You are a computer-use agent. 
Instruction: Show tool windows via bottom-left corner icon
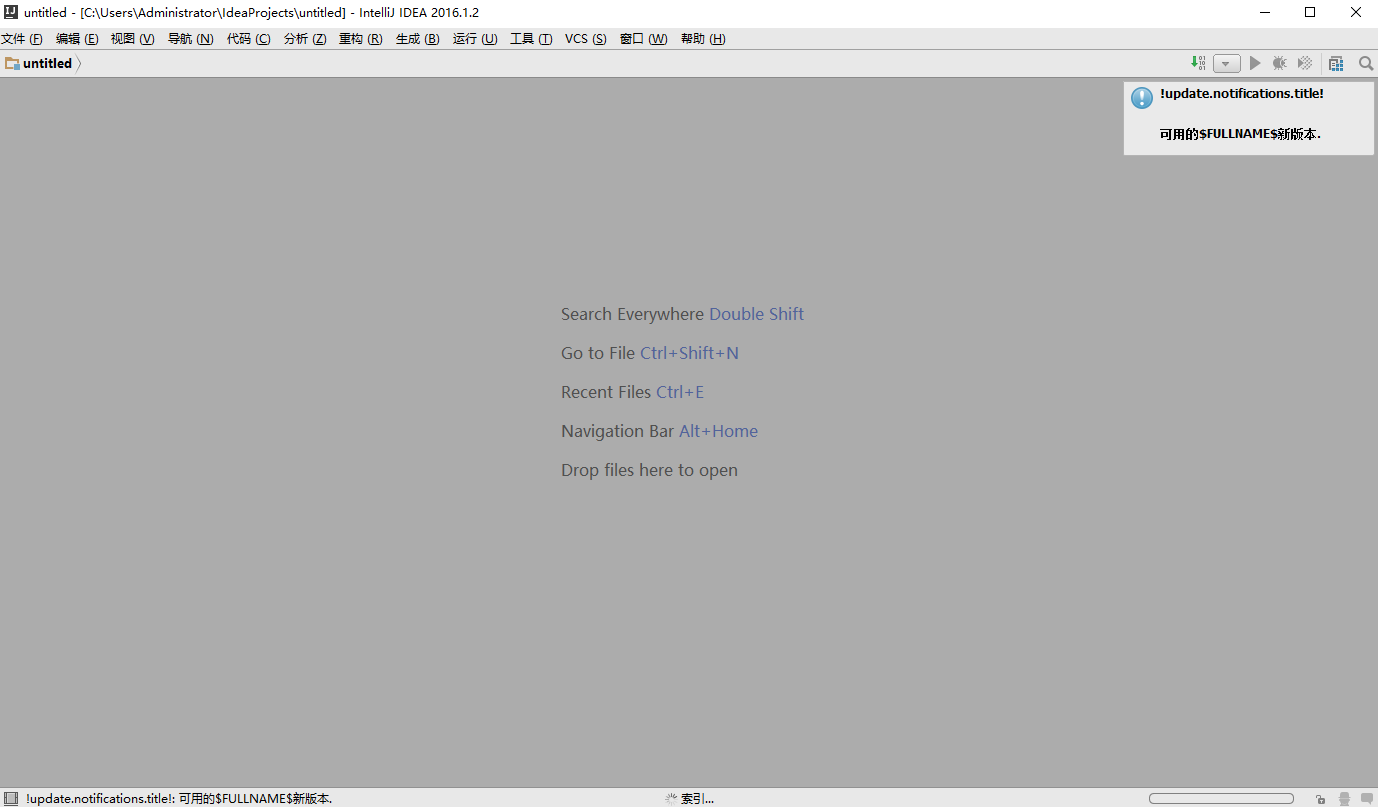[x=9, y=799]
